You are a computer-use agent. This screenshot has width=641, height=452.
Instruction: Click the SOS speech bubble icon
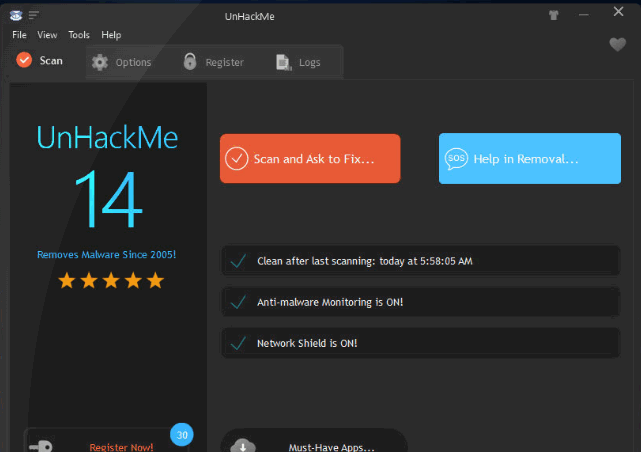pos(456,159)
